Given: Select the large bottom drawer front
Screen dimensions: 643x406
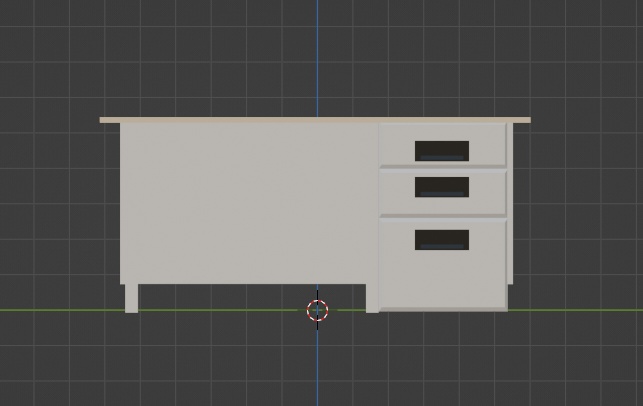Looking at the screenshot, I should click(x=443, y=265).
